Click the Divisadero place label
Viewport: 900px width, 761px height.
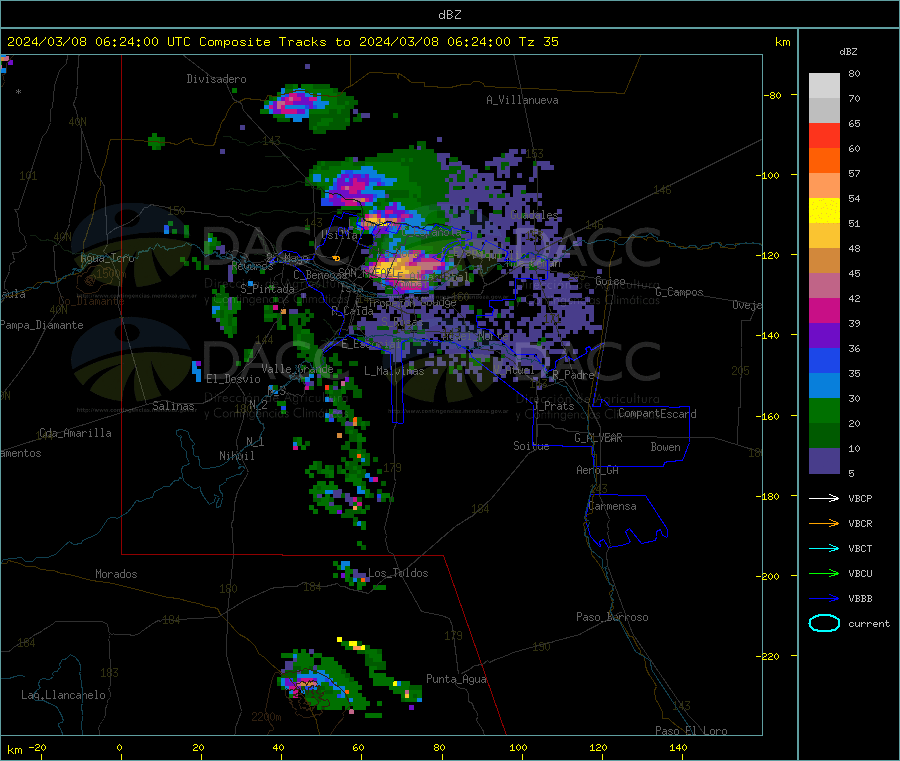[x=216, y=79]
